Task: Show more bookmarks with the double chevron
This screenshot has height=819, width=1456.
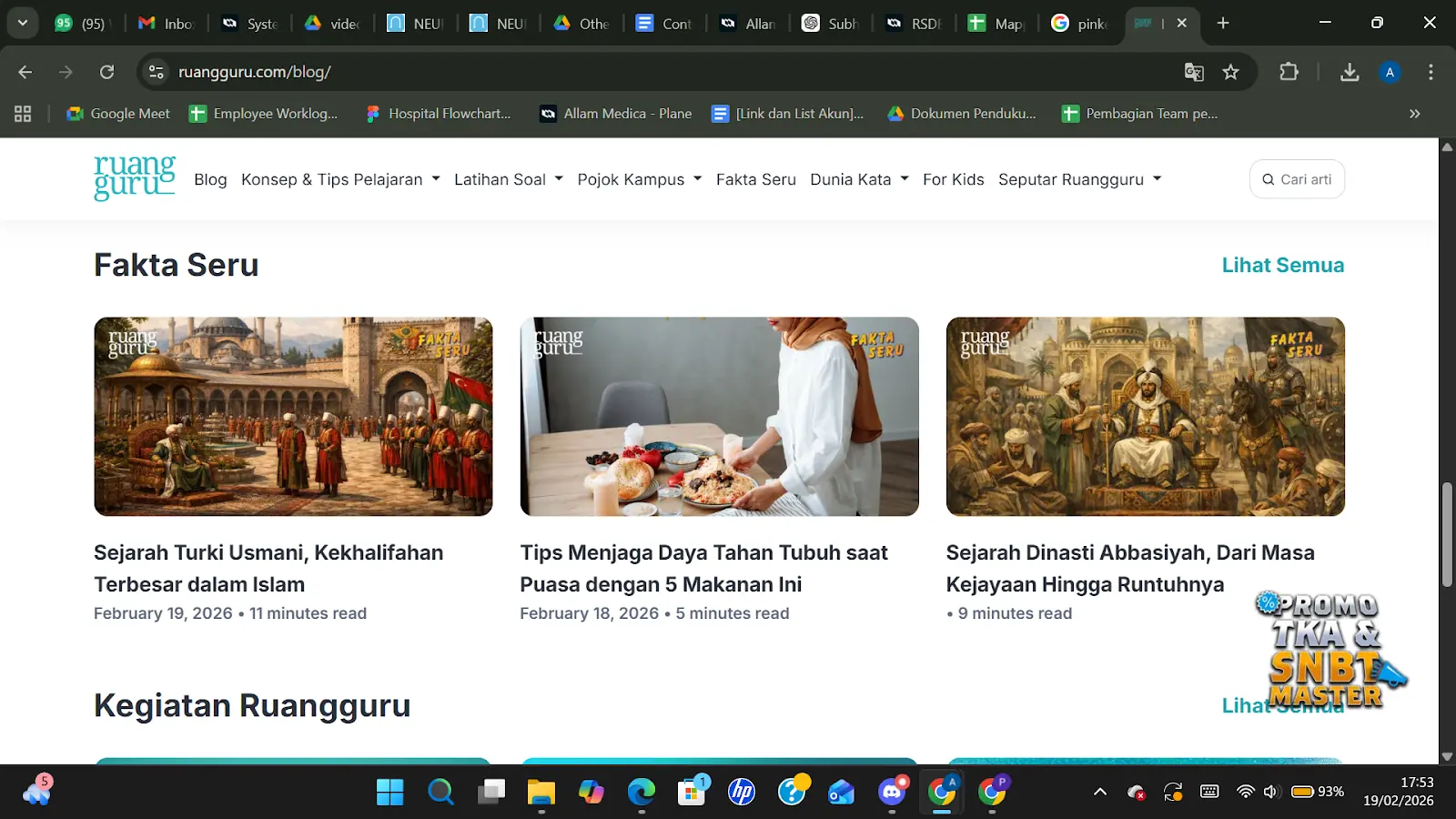Action: pyautogui.click(x=1414, y=114)
